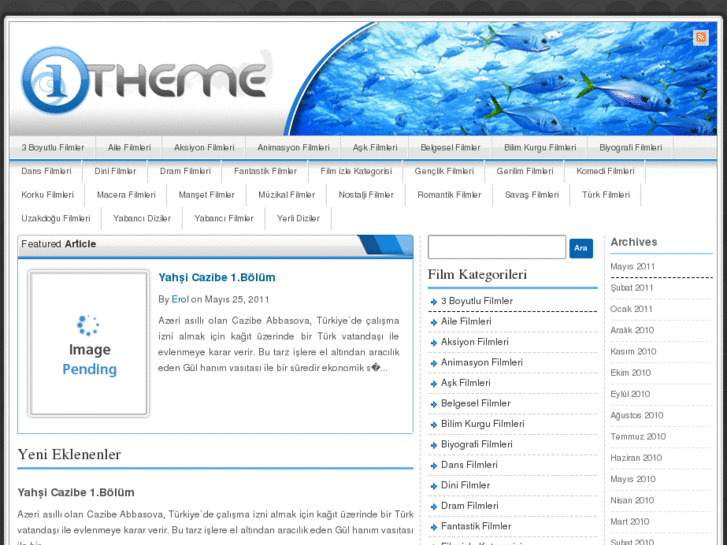The height and width of the screenshot is (545, 727).
Task: Open Manşet Filmler nav item
Action: click(x=206, y=195)
